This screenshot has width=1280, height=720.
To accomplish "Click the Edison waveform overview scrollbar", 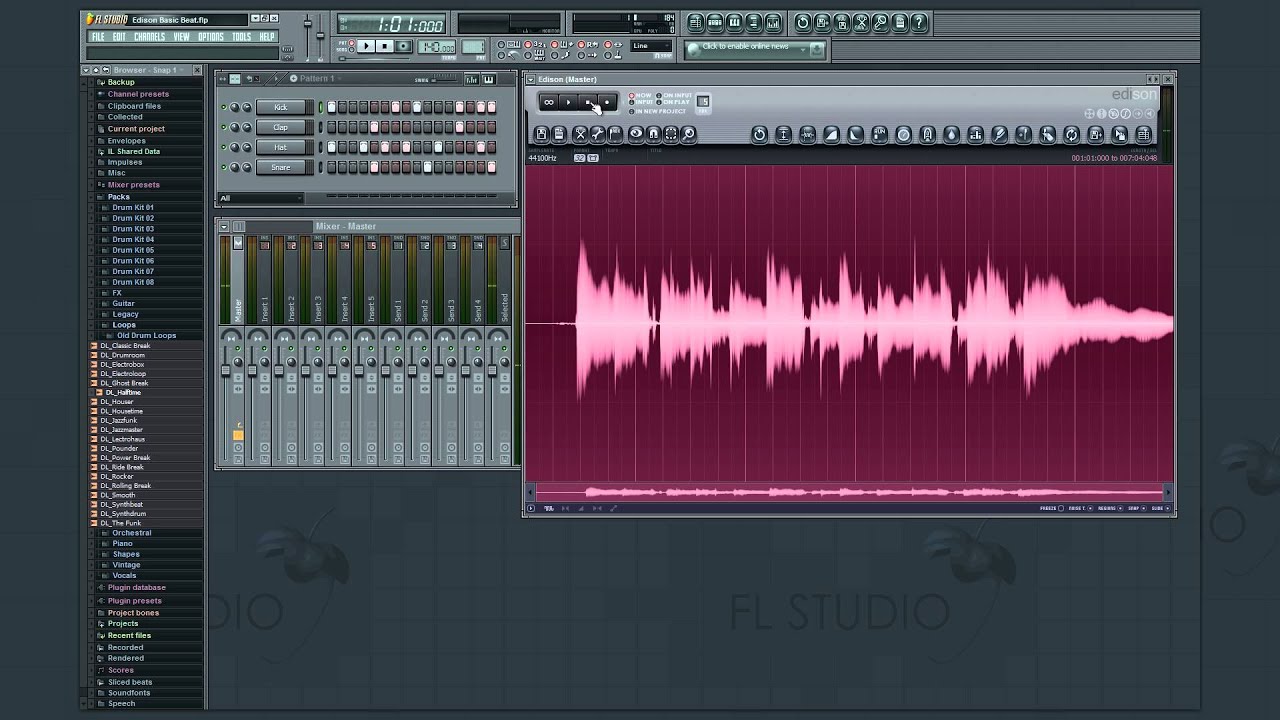I will [850, 492].
